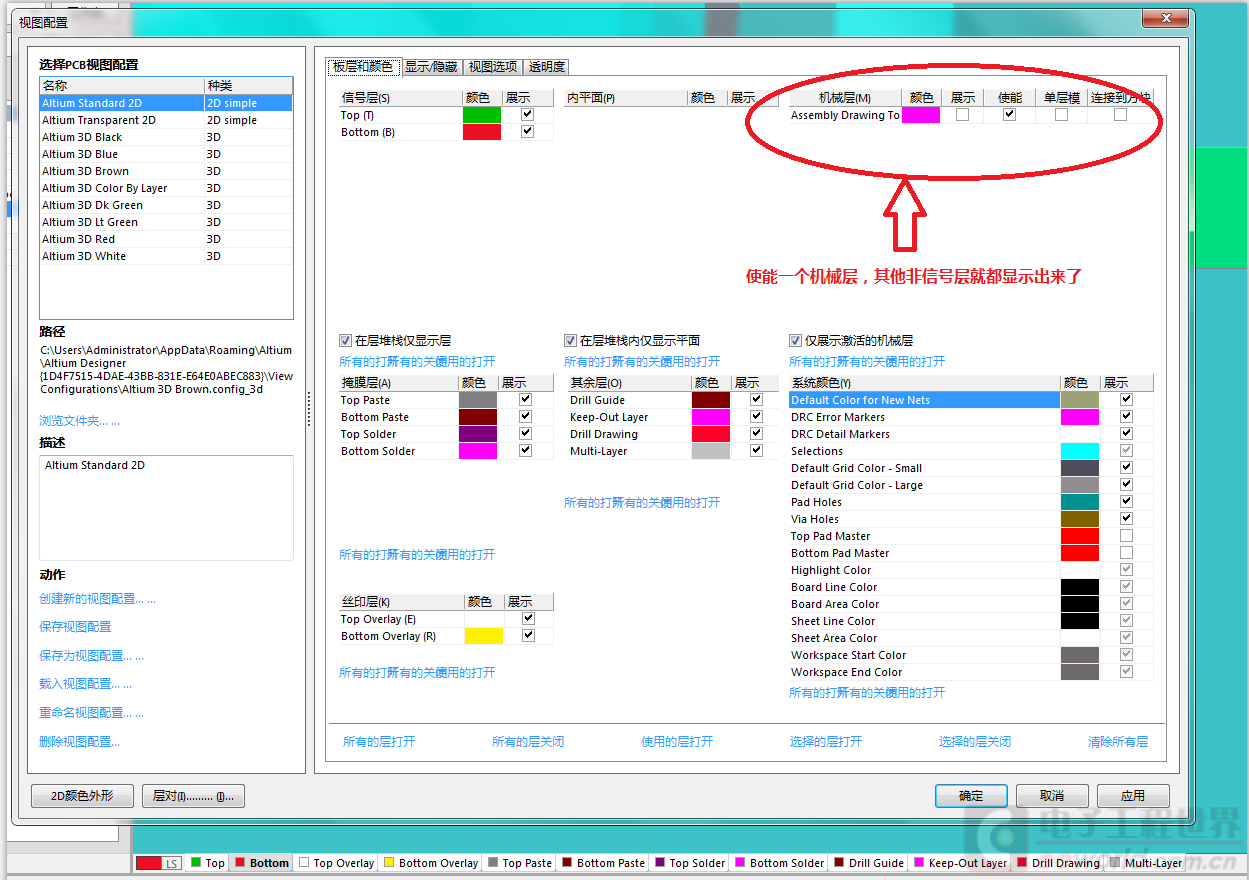Image resolution: width=1249 pixels, height=880 pixels.
Task: Select Altium 3D Brown configuration row
Action: pyautogui.click(x=166, y=171)
